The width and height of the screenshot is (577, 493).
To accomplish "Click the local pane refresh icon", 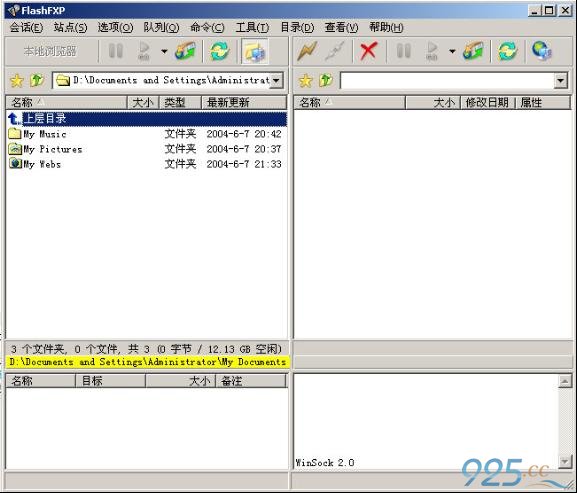I will click(x=219, y=51).
